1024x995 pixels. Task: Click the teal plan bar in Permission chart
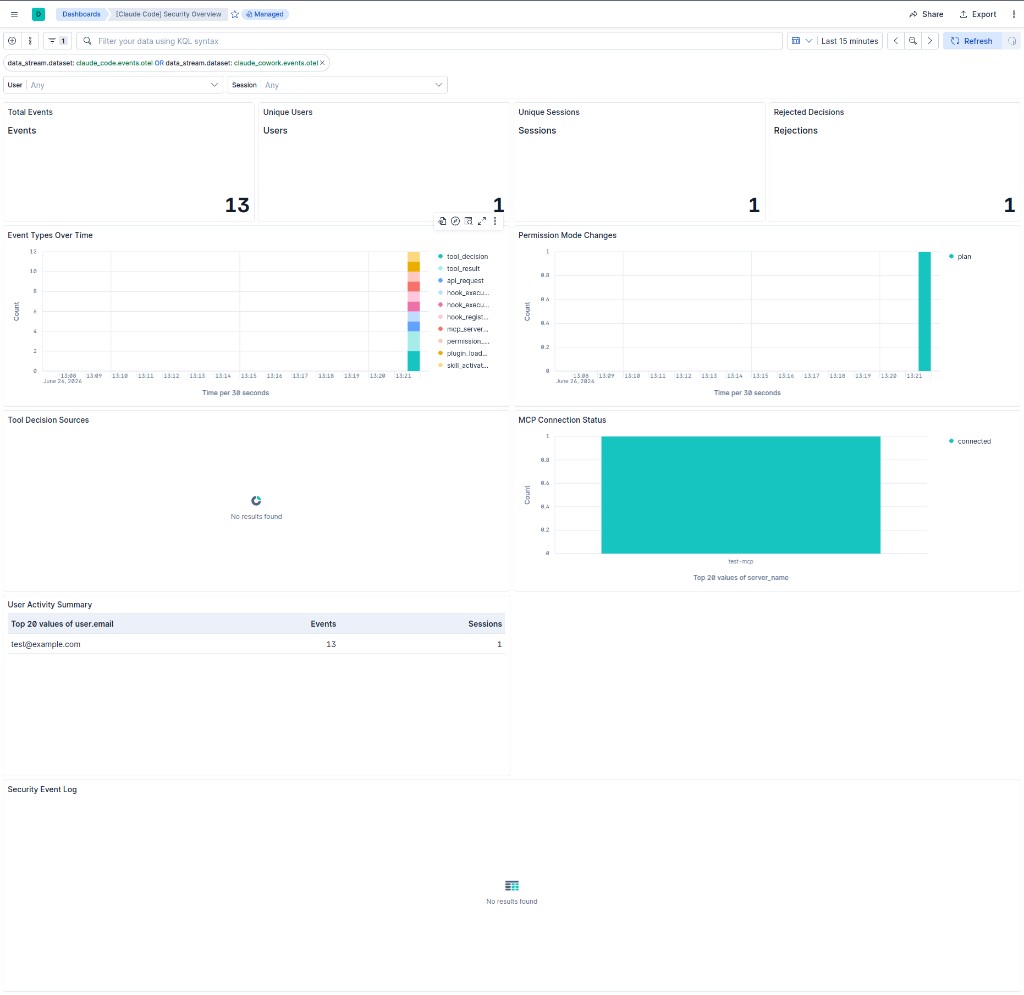924,311
